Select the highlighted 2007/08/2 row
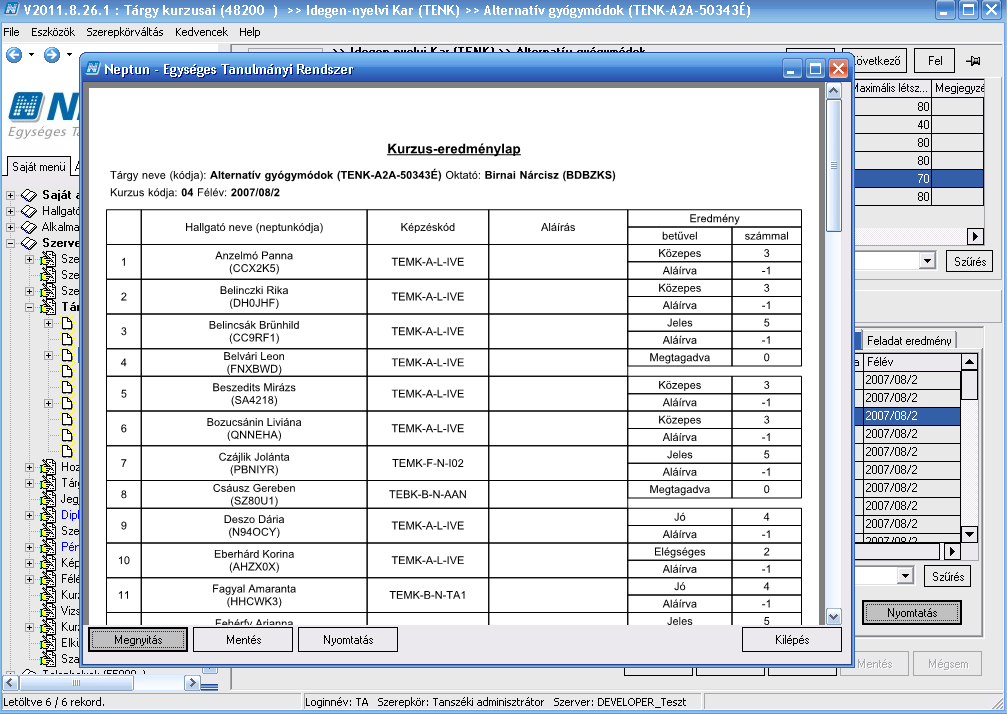 [908, 415]
